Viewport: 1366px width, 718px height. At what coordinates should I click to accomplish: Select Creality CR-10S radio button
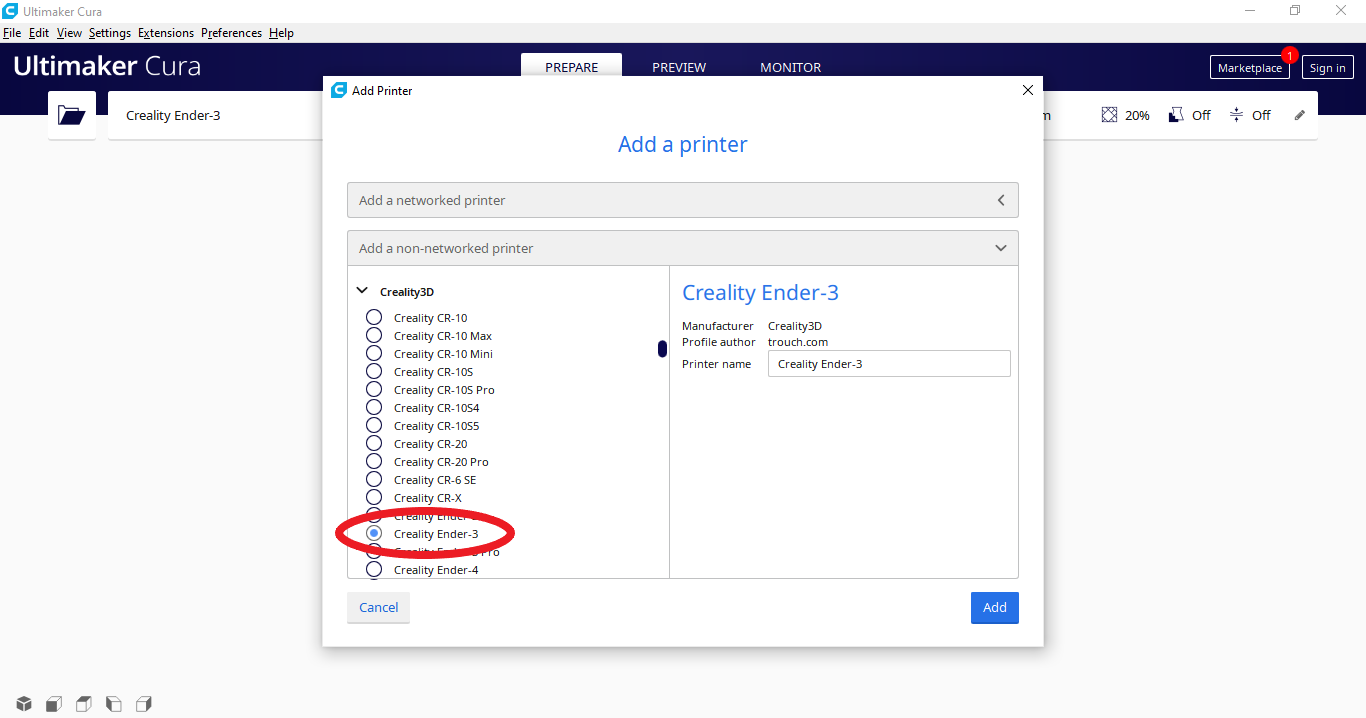tap(374, 371)
